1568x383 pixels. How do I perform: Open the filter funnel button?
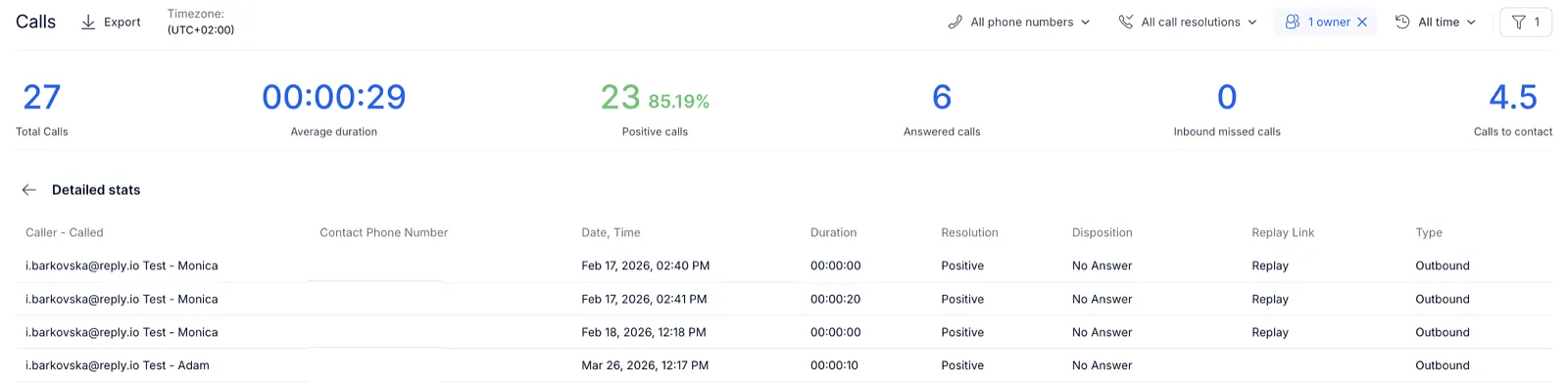pyautogui.click(x=1526, y=22)
